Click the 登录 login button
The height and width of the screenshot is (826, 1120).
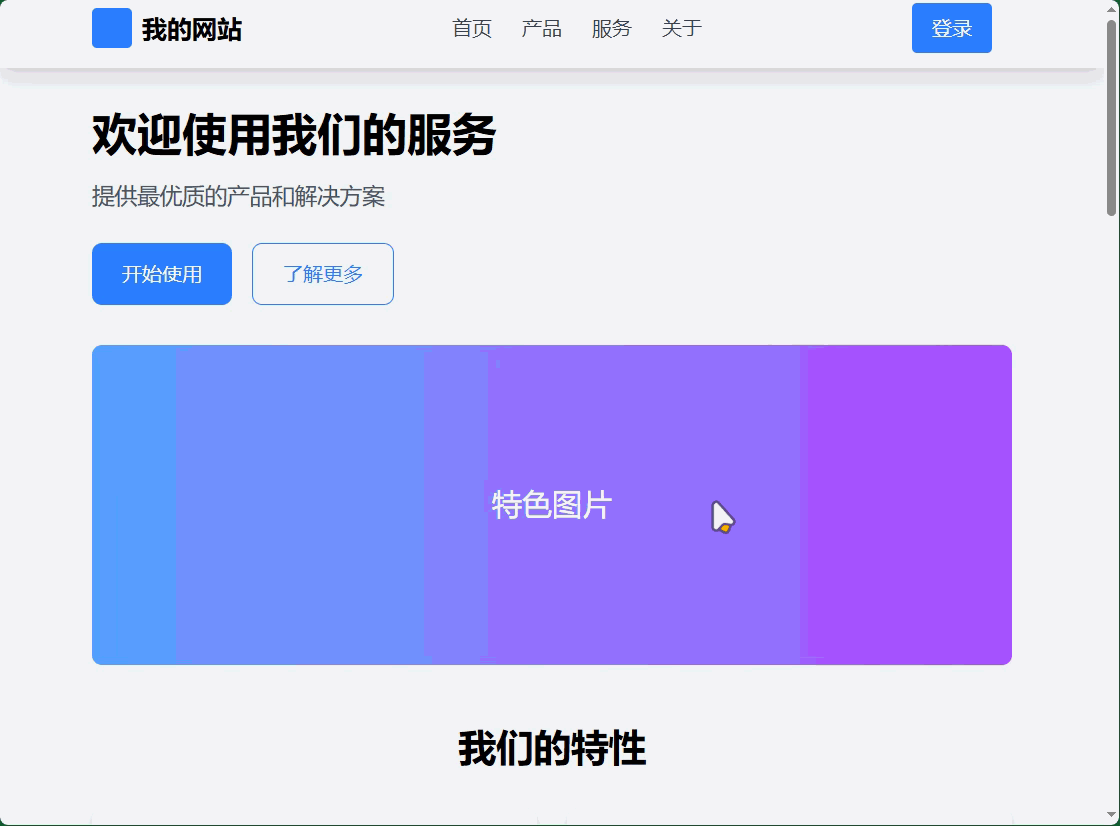point(951,28)
